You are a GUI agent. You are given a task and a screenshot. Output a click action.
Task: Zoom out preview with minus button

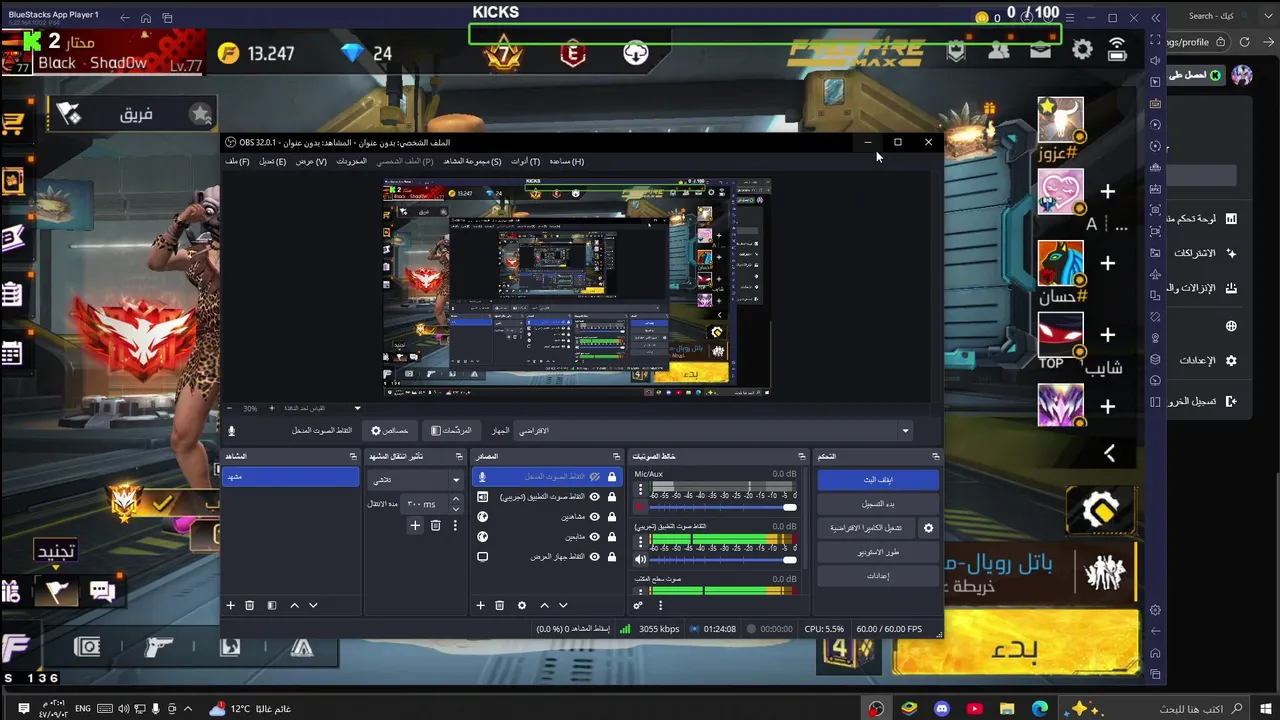pyautogui.click(x=229, y=408)
